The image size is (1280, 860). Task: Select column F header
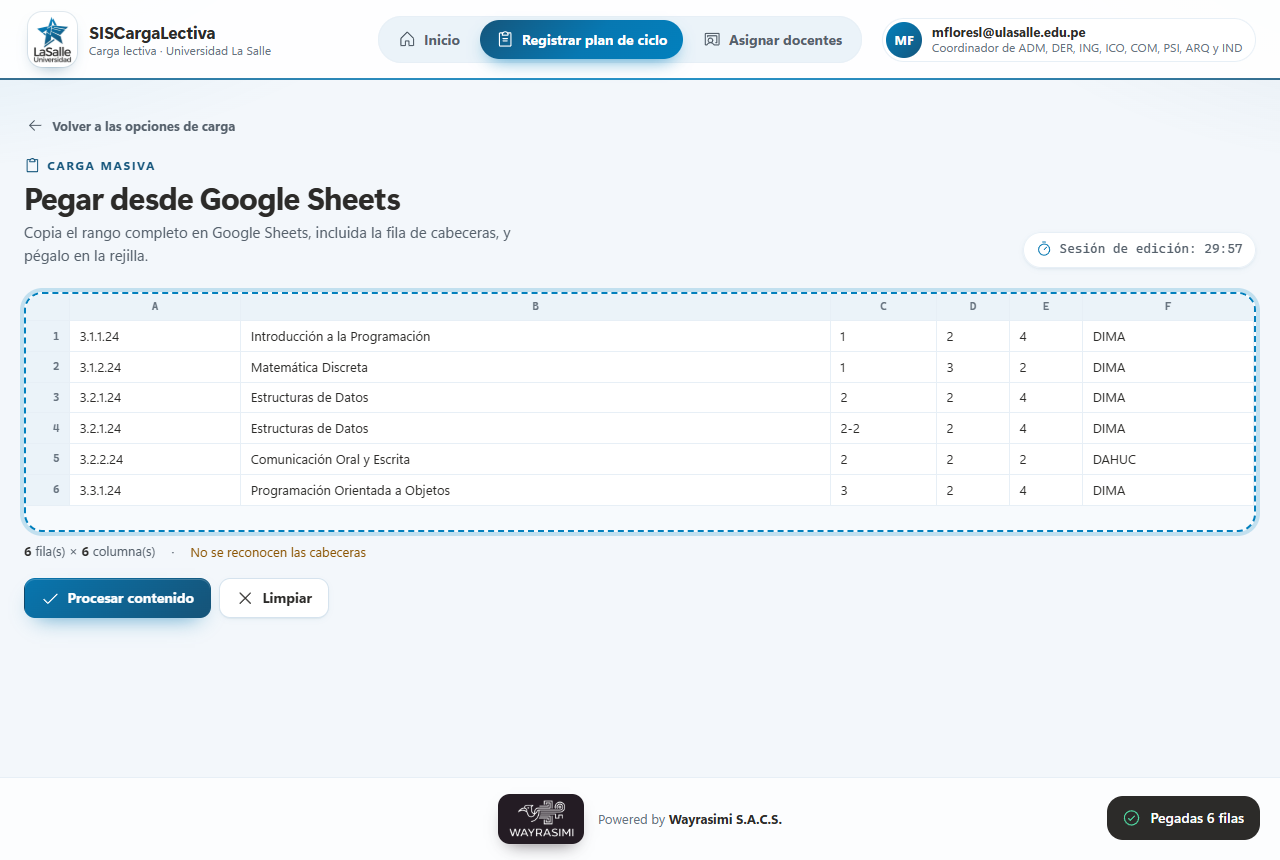pyautogui.click(x=1168, y=306)
